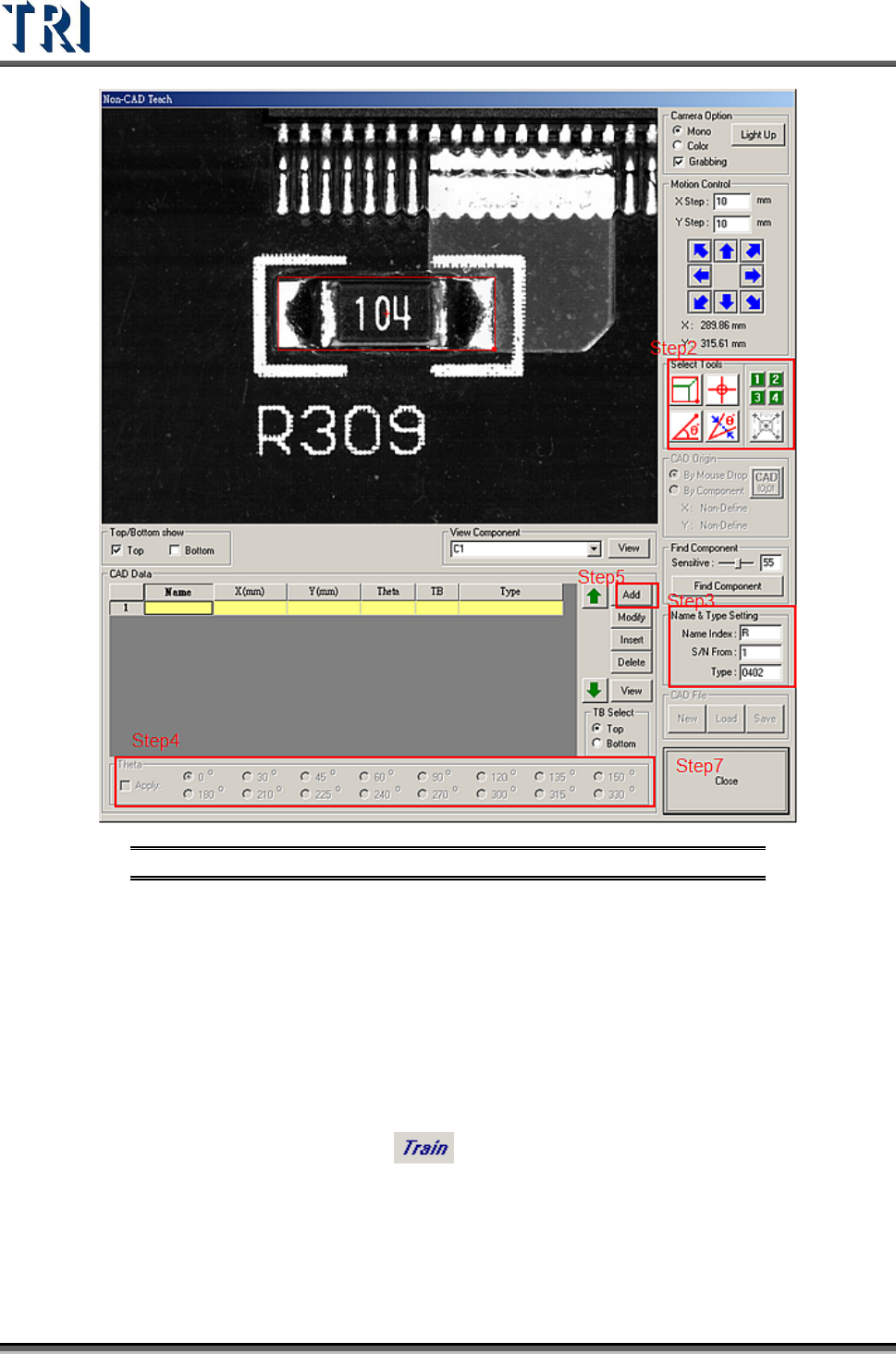Click the New CAD File button
This screenshot has width=896, height=1354.
click(x=687, y=719)
